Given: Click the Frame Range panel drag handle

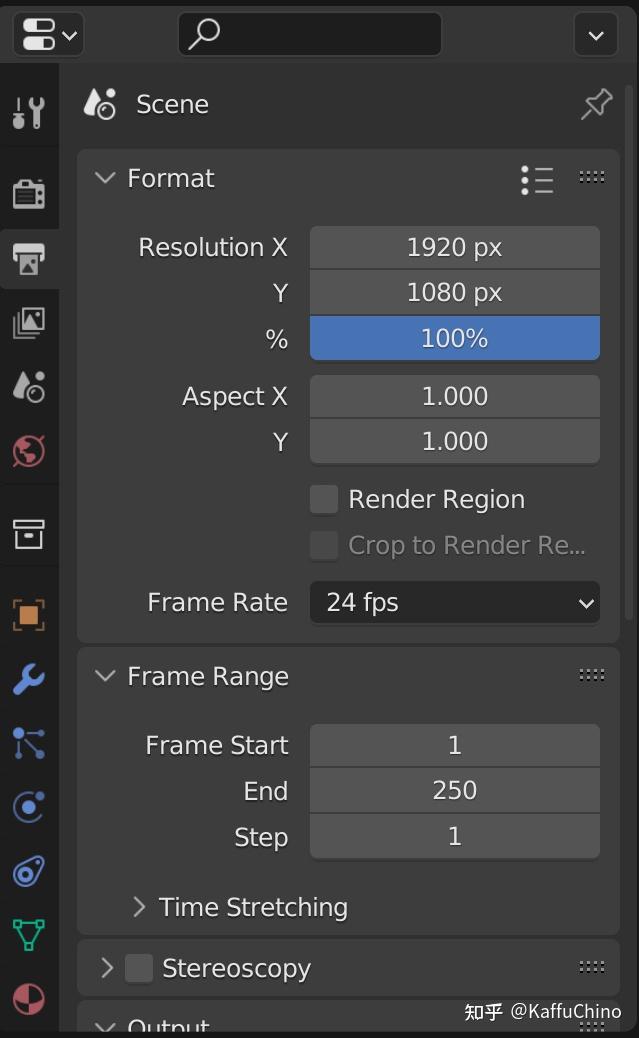Looking at the screenshot, I should click(x=591, y=675).
